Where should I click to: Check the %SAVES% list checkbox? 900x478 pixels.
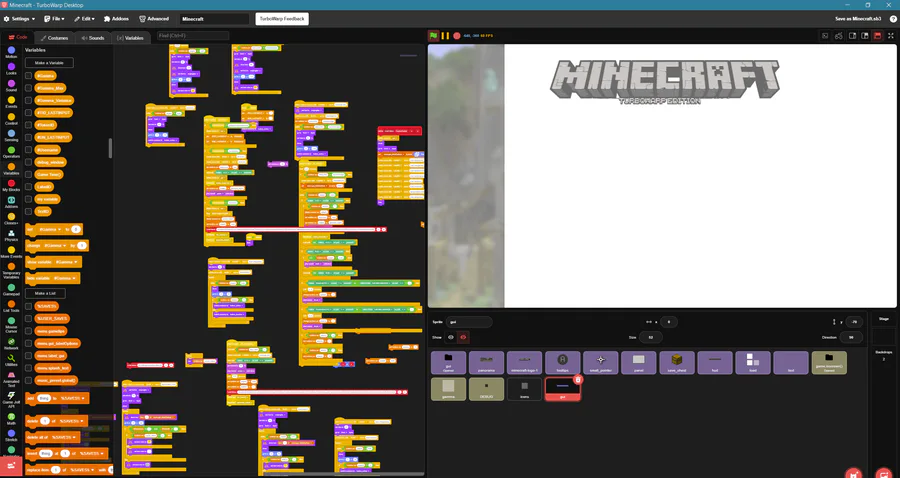pos(28,306)
